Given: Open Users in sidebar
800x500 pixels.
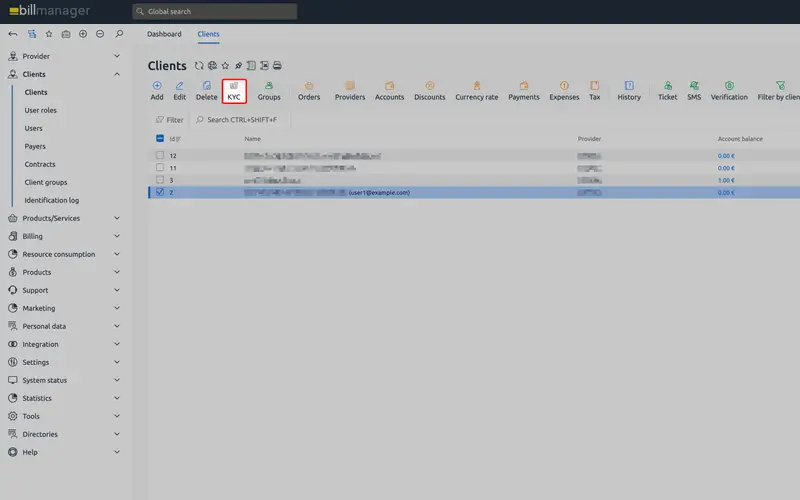Looking at the screenshot, I should point(33,128).
